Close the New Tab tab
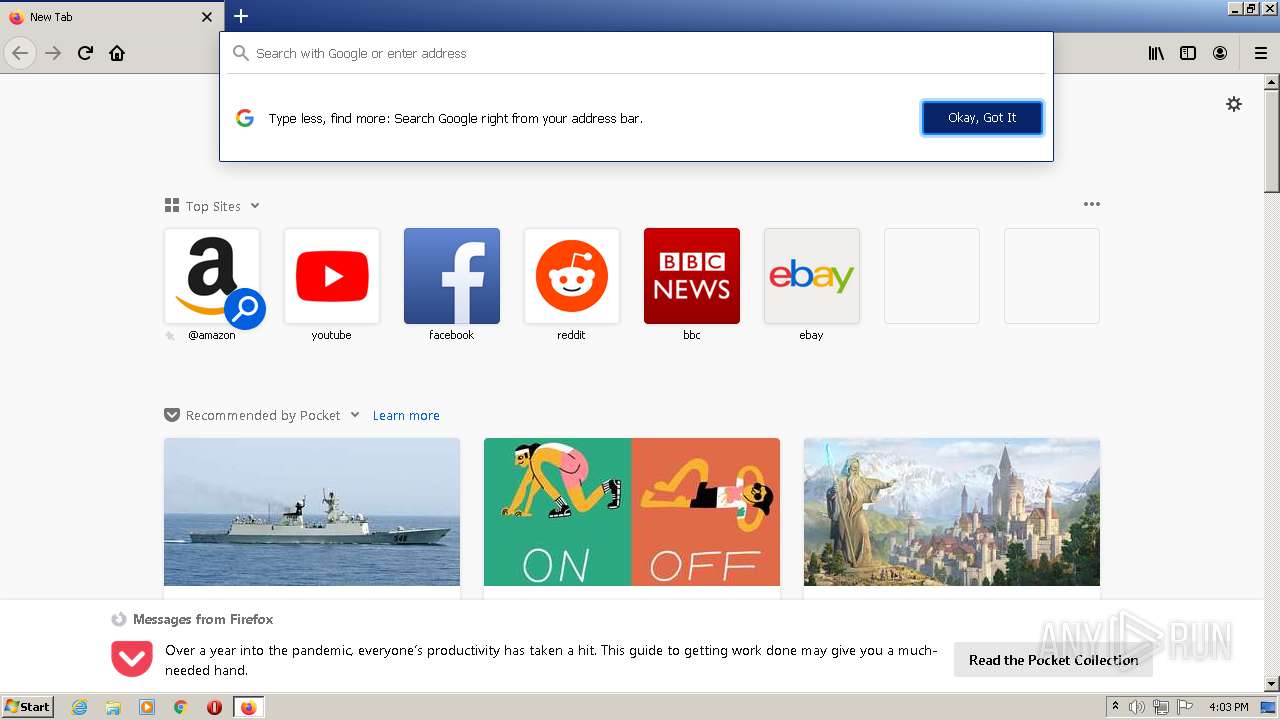The width and height of the screenshot is (1280, 720). [x=207, y=17]
